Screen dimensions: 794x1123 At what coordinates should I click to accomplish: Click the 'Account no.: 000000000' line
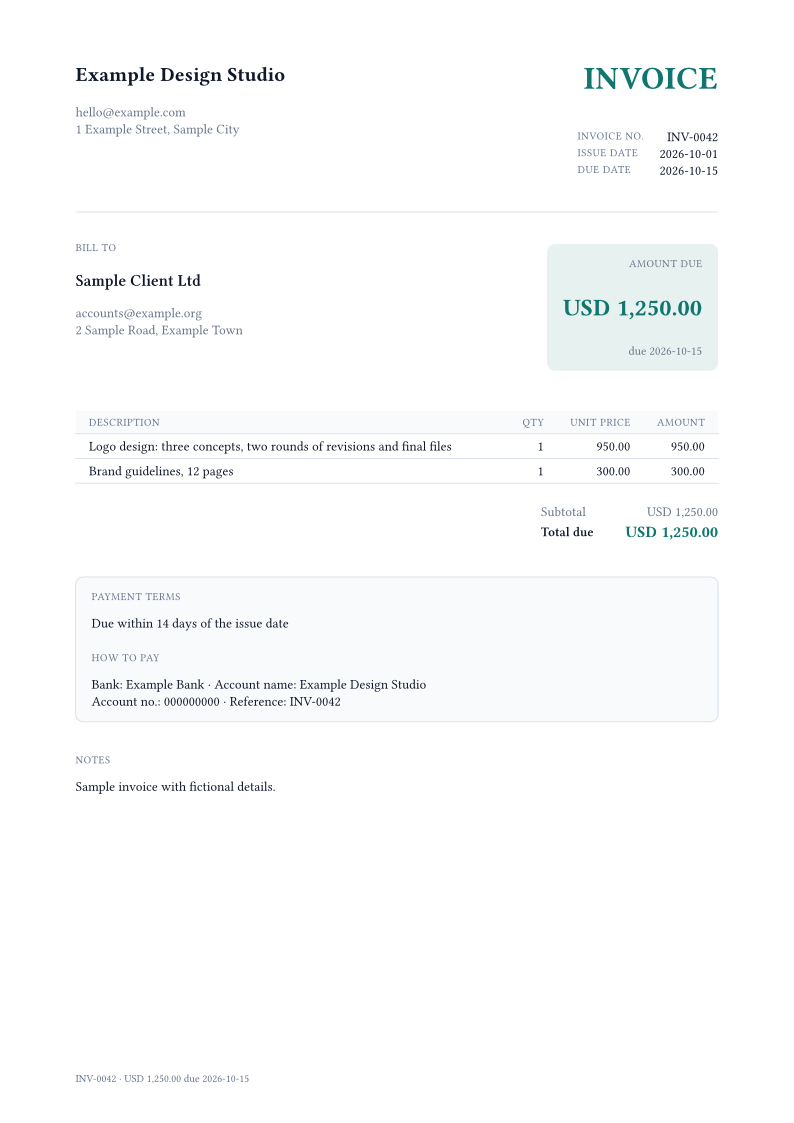[x=216, y=702]
